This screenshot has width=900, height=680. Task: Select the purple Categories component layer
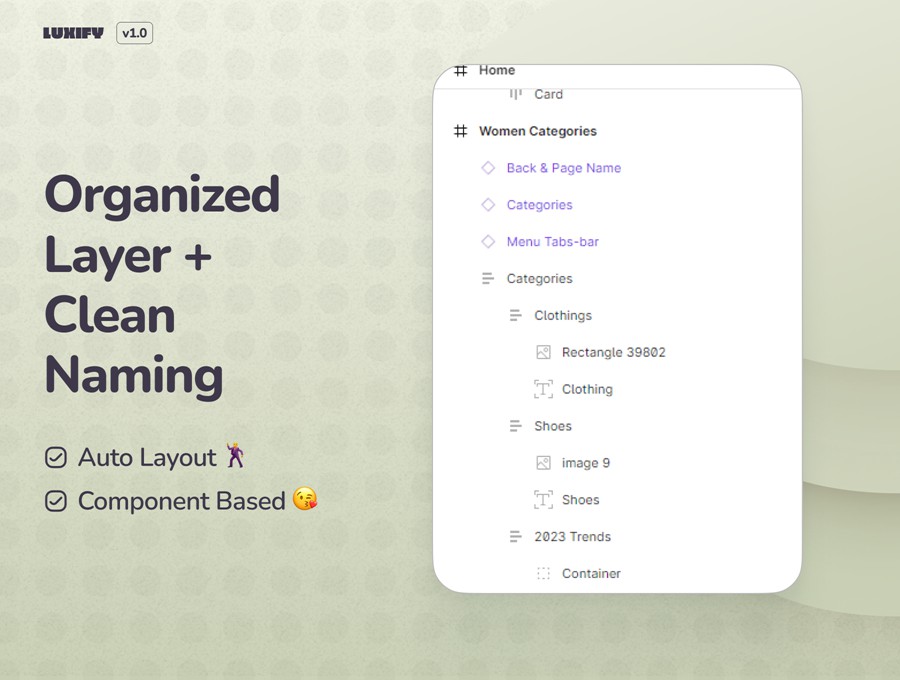tap(539, 205)
